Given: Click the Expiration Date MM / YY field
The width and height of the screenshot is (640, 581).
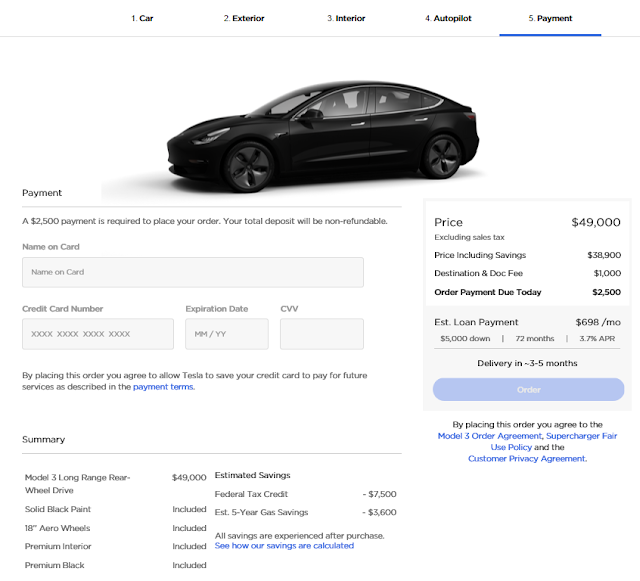Looking at the screenshot, I should pos(227,334).
